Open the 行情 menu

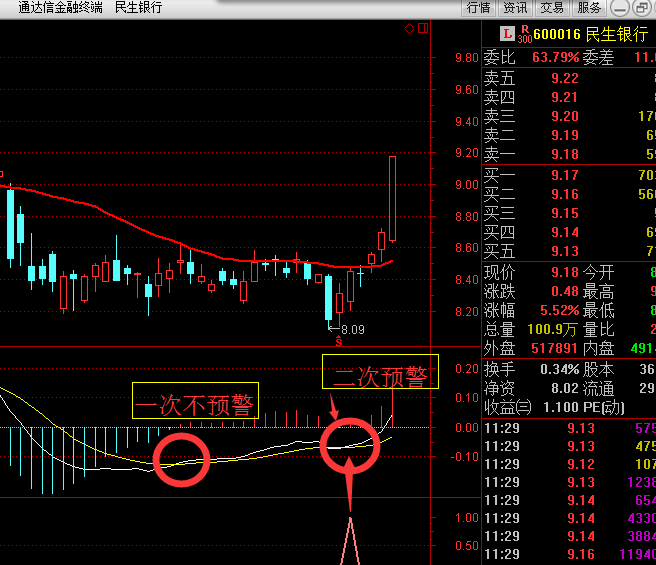(x=478, y=8)
